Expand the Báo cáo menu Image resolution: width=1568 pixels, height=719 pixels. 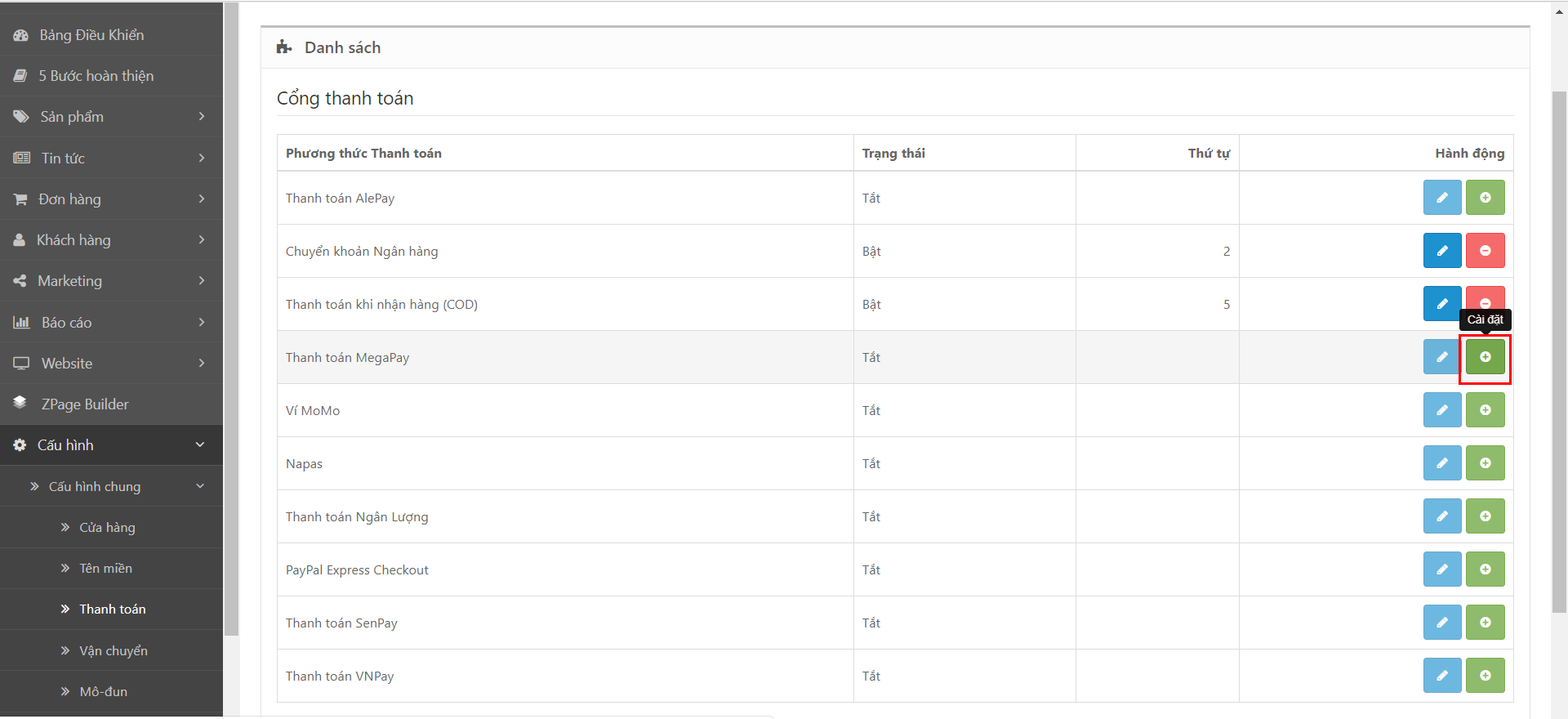coord(111,323)
